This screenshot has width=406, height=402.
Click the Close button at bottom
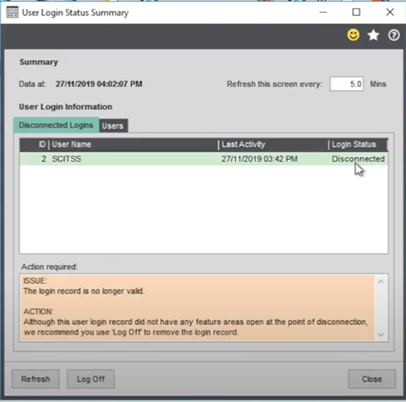pyautogui.click(x=372, y=379)
